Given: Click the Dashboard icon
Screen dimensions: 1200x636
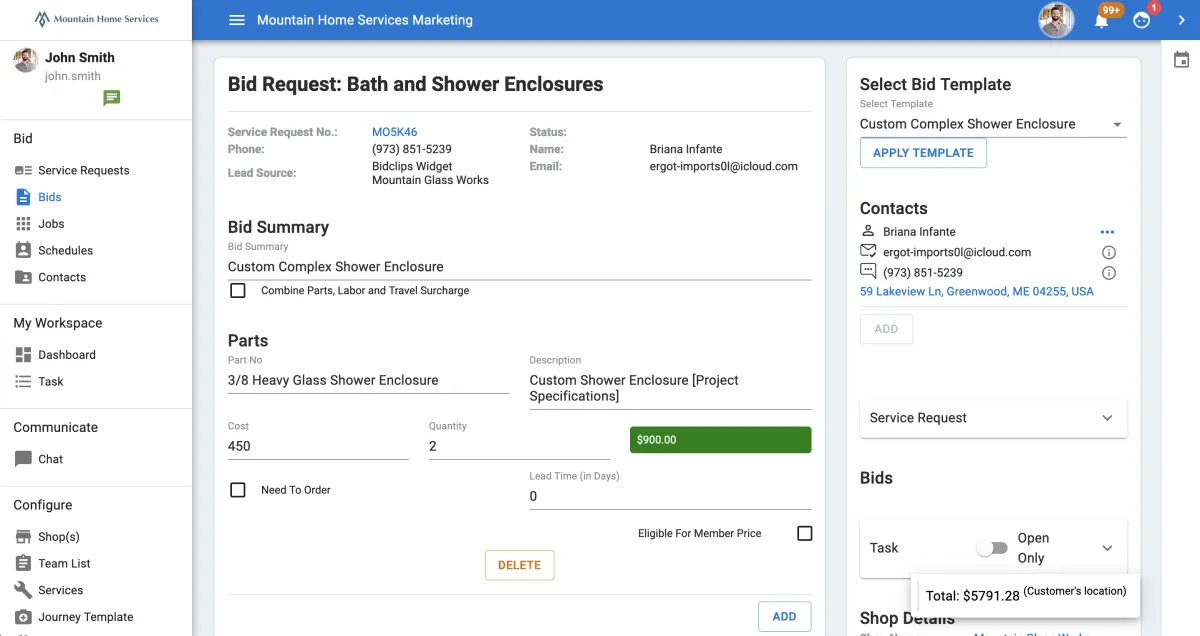Looking at the screenshot, I should 23,355.
